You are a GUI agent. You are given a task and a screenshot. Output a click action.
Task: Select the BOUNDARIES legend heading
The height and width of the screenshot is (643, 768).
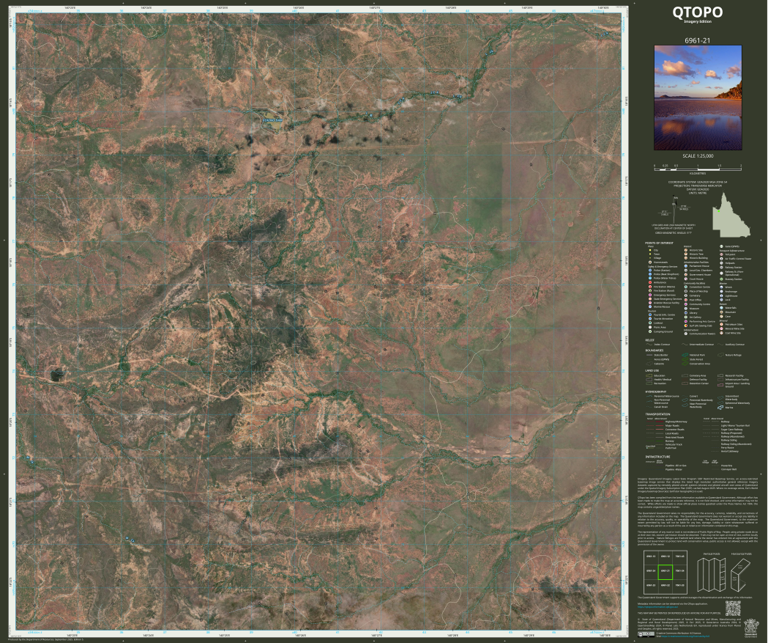coord(654,350)
